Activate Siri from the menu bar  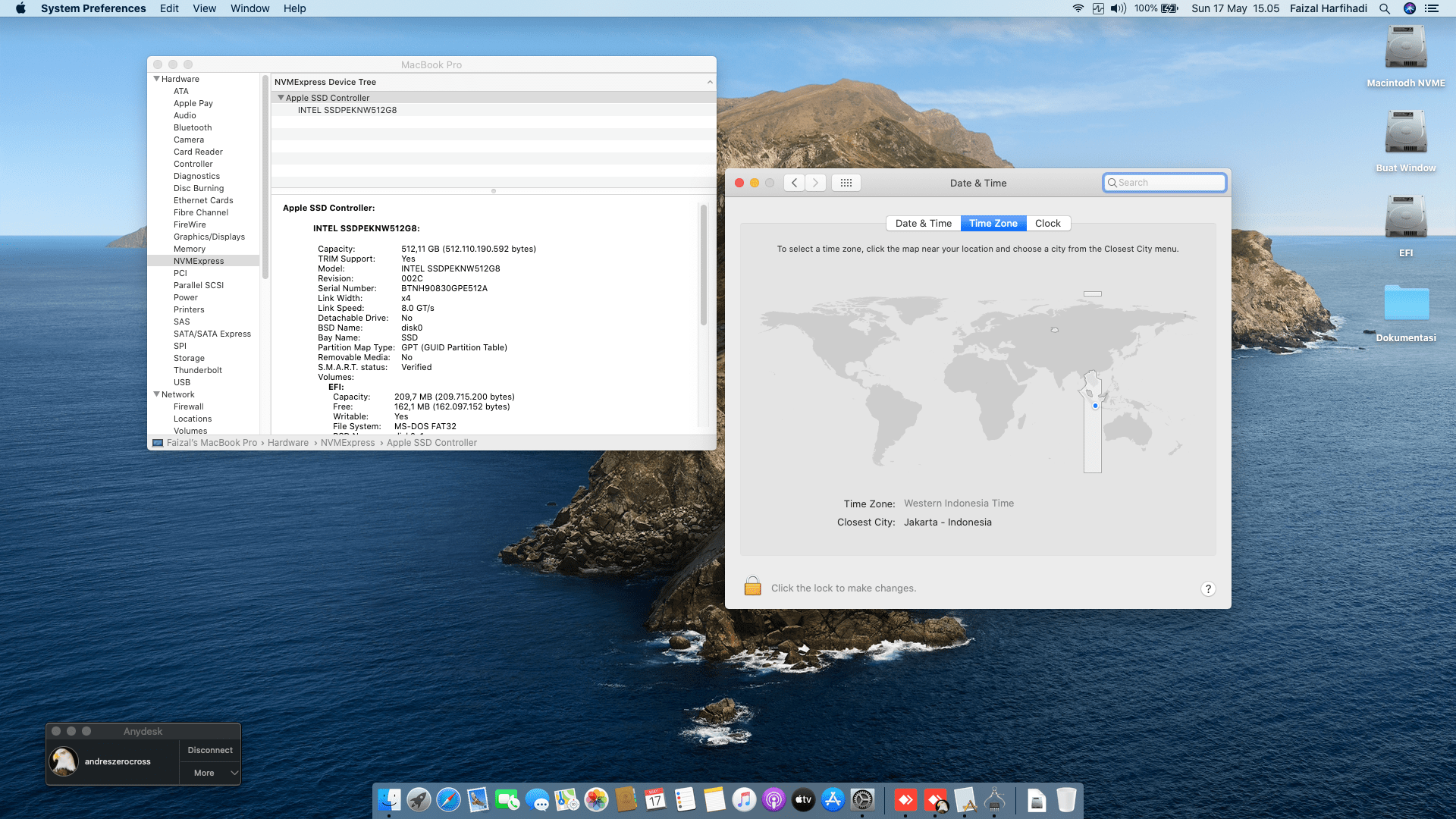[x=1410, y=8]
